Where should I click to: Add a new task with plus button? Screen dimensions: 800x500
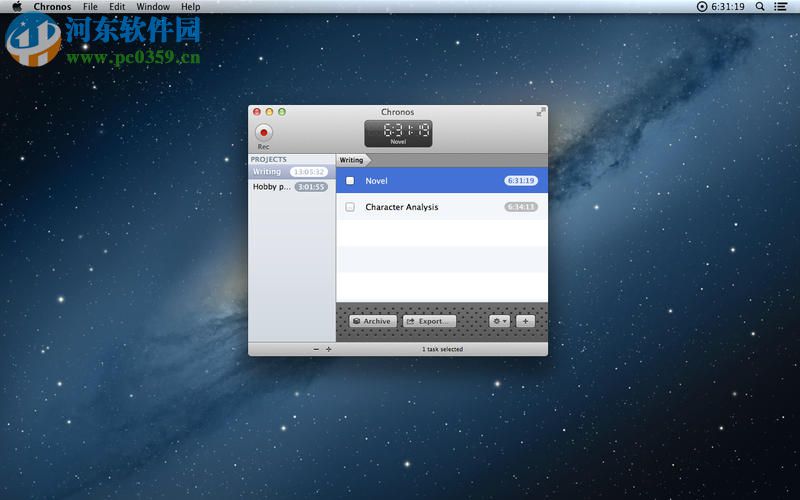(525, 321)
